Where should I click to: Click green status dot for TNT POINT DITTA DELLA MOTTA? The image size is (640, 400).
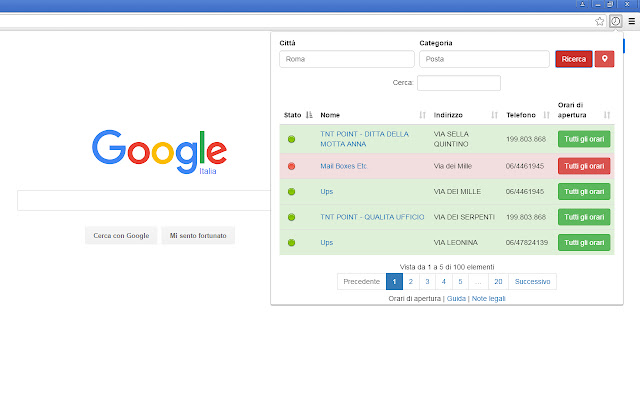291,139
